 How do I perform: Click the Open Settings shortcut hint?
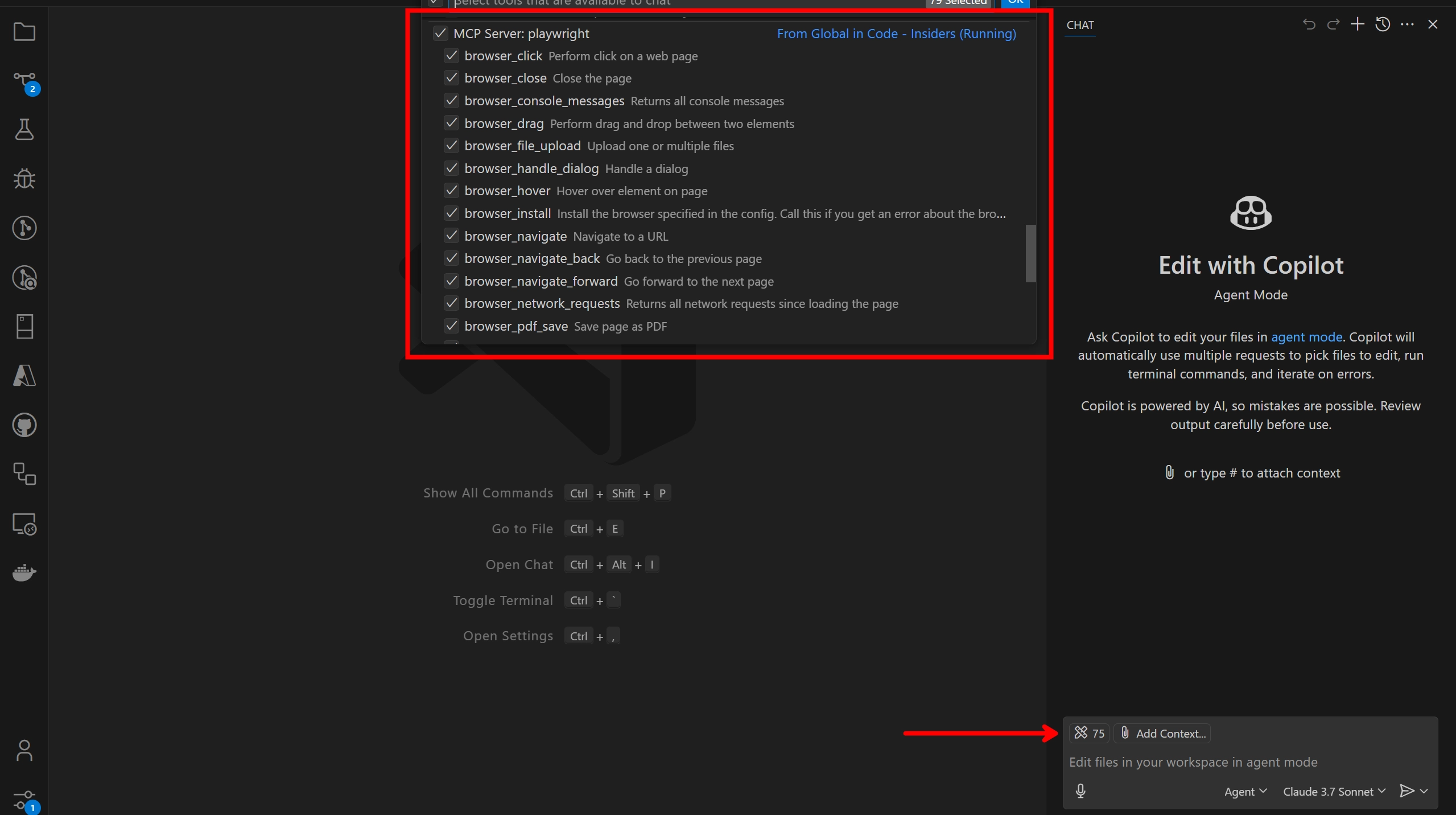(541, 636)
